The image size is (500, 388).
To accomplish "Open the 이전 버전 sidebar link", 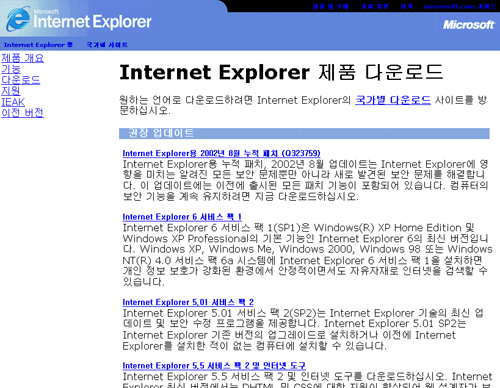I will point(22,113).
